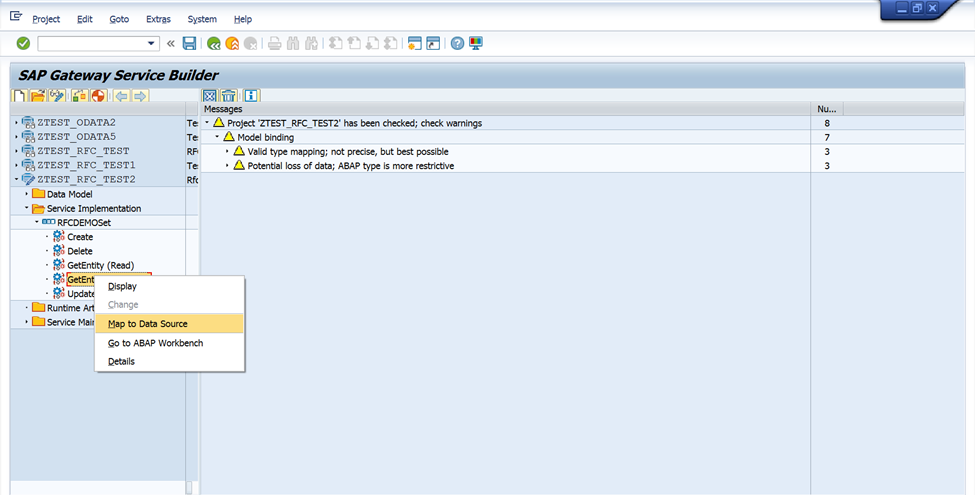
Task: Click the Last Page icon
Action: pyautogui.click(x=390, y=43)
